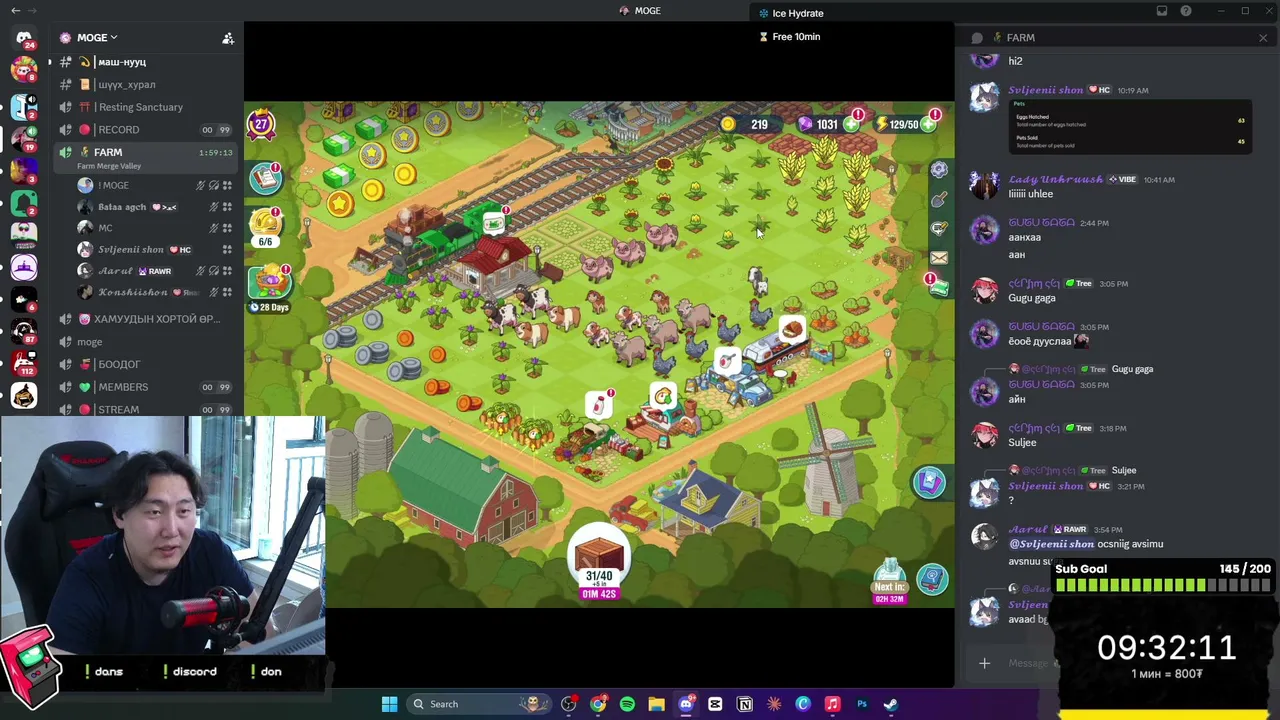Open Notion from the taskbar
Image resolution: width=1280 pixels, height=720 pixels.
[x=745, y=704]
